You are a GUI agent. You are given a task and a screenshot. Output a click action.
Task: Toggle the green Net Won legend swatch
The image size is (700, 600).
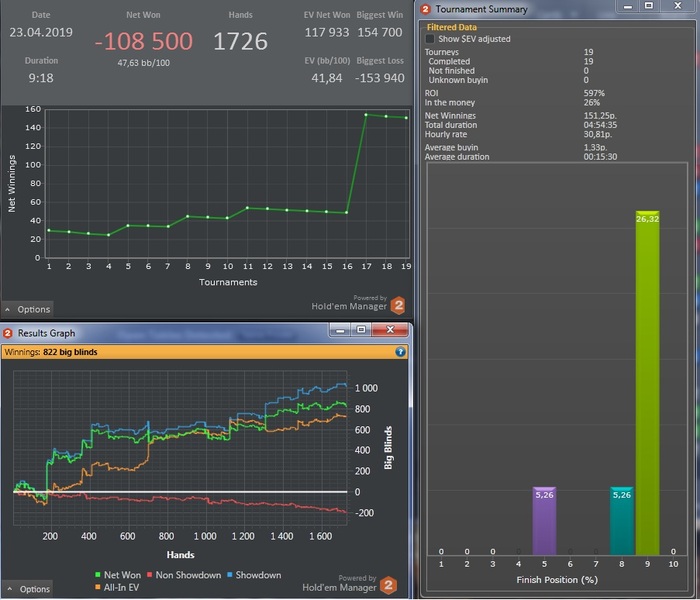tap(98, 575)
